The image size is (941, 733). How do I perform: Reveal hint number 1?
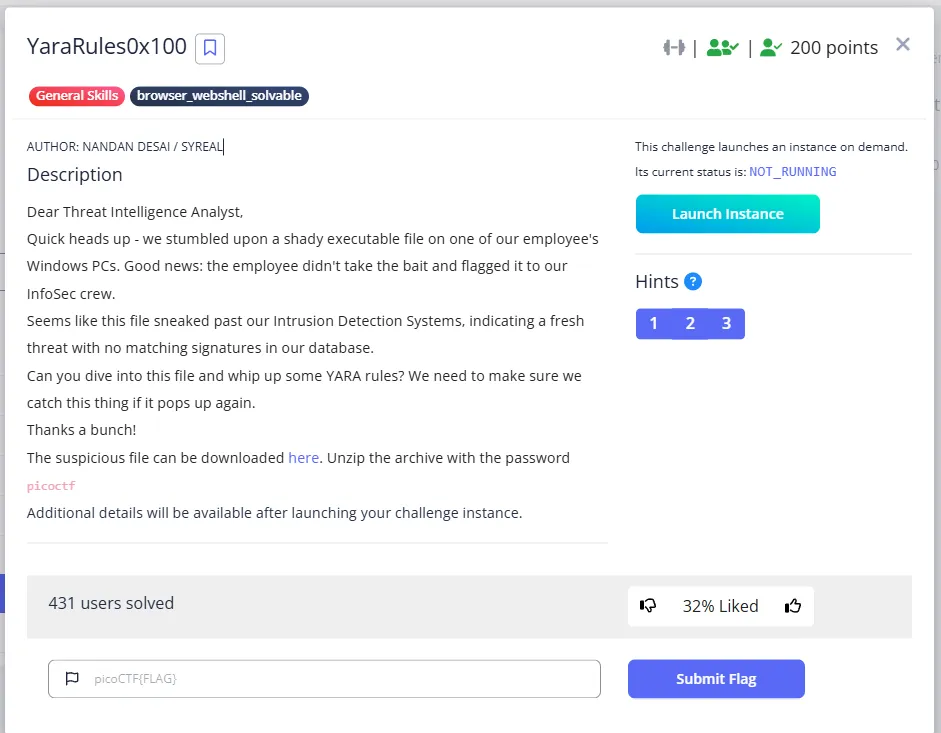[x=654, y=324]
